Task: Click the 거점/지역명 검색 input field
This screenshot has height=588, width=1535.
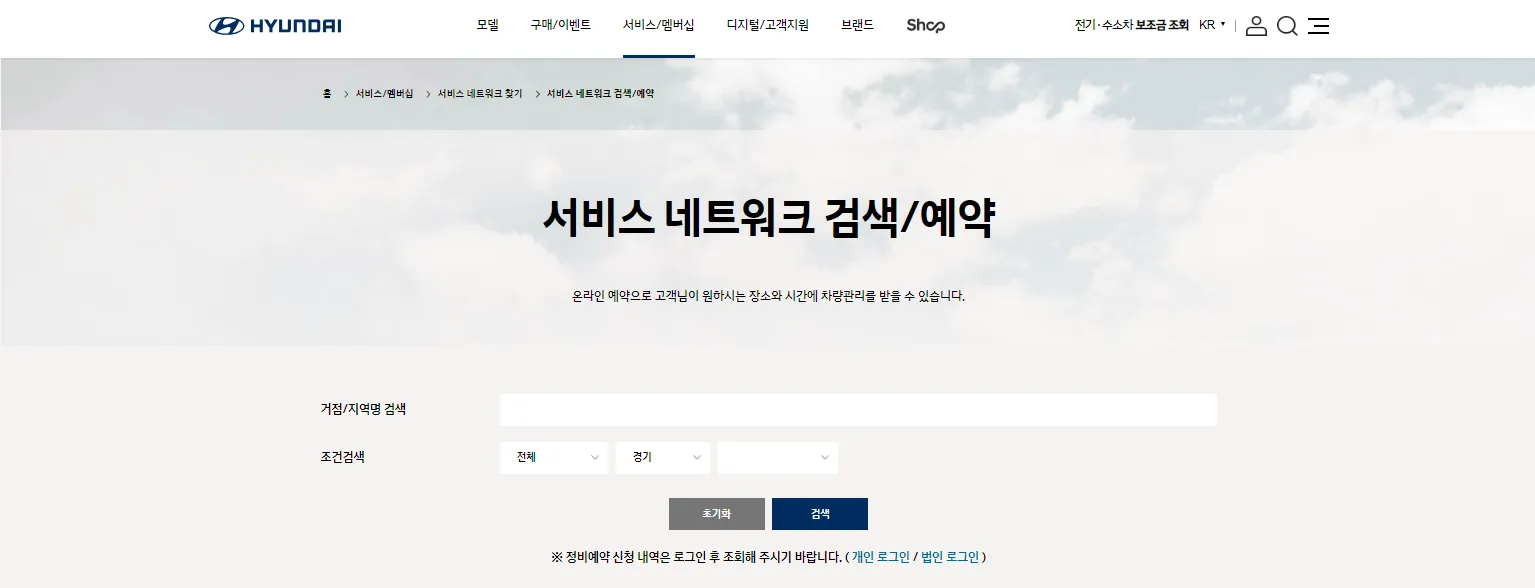Action: (857, 409)
